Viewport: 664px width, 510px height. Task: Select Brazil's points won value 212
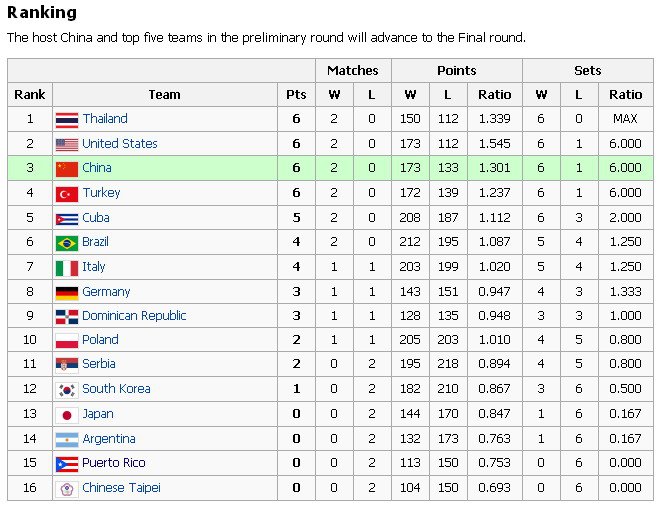pos(410,242)
